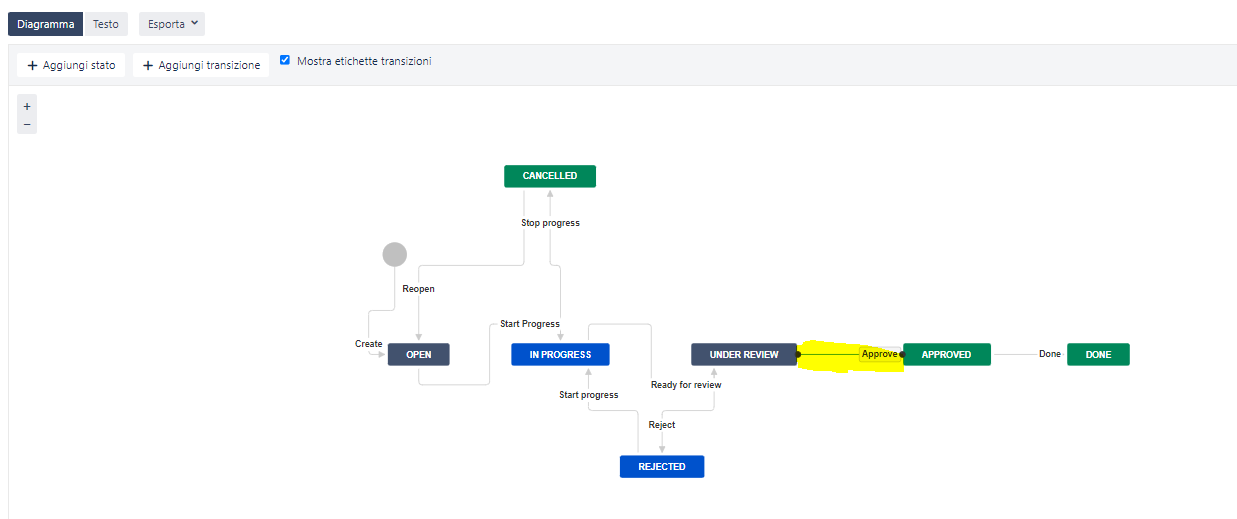Select the APPROVED status node

pyautogui.click(x=946, y=354)
